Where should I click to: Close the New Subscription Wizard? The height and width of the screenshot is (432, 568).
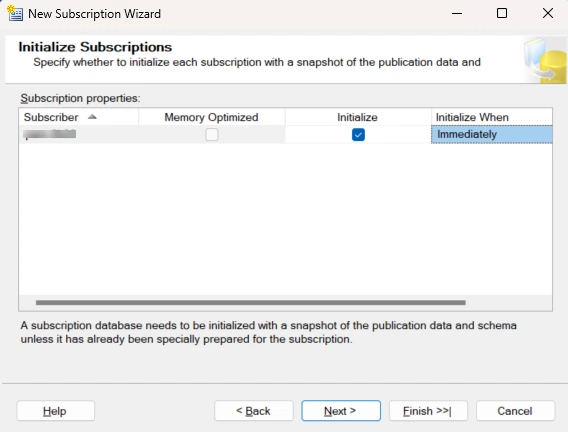pos(548,13)
